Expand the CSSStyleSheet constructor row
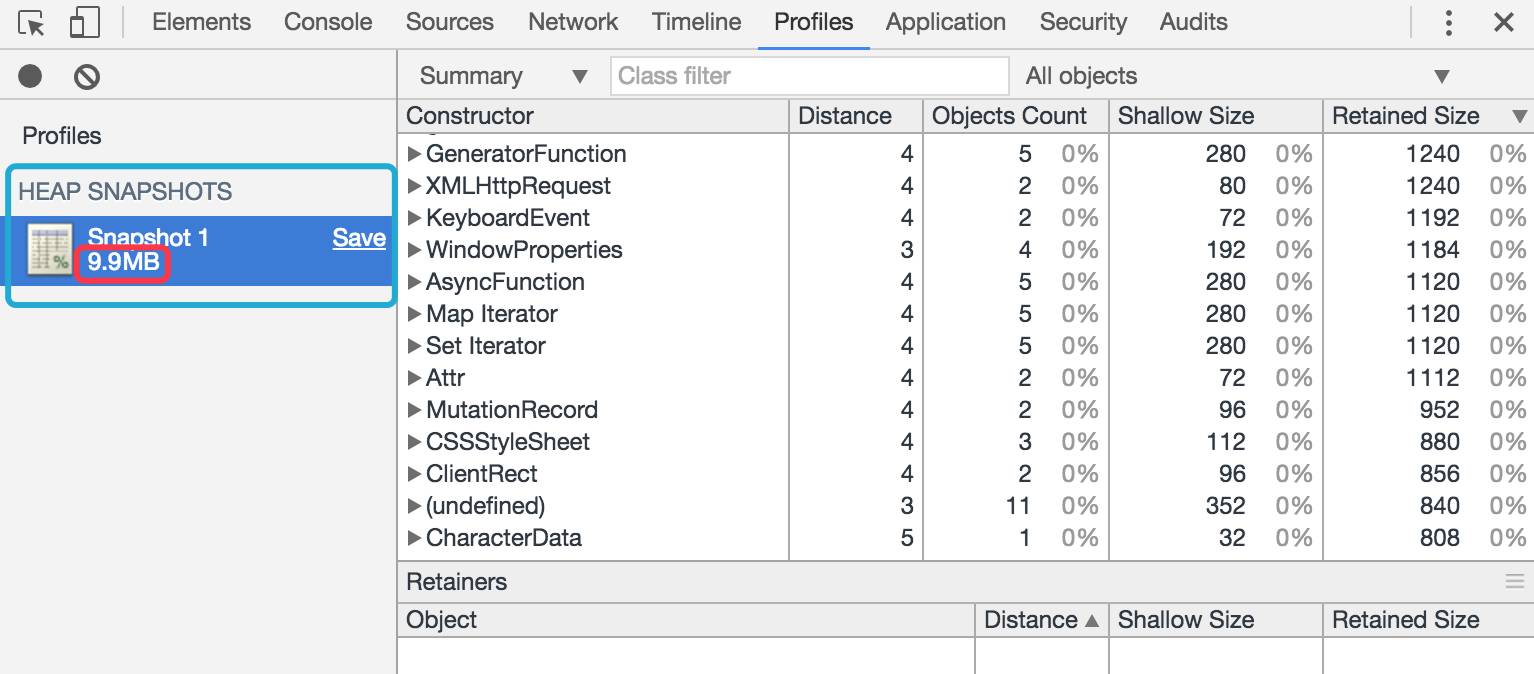The height and width of the screenshot is (674, 1534). (415, 442)
